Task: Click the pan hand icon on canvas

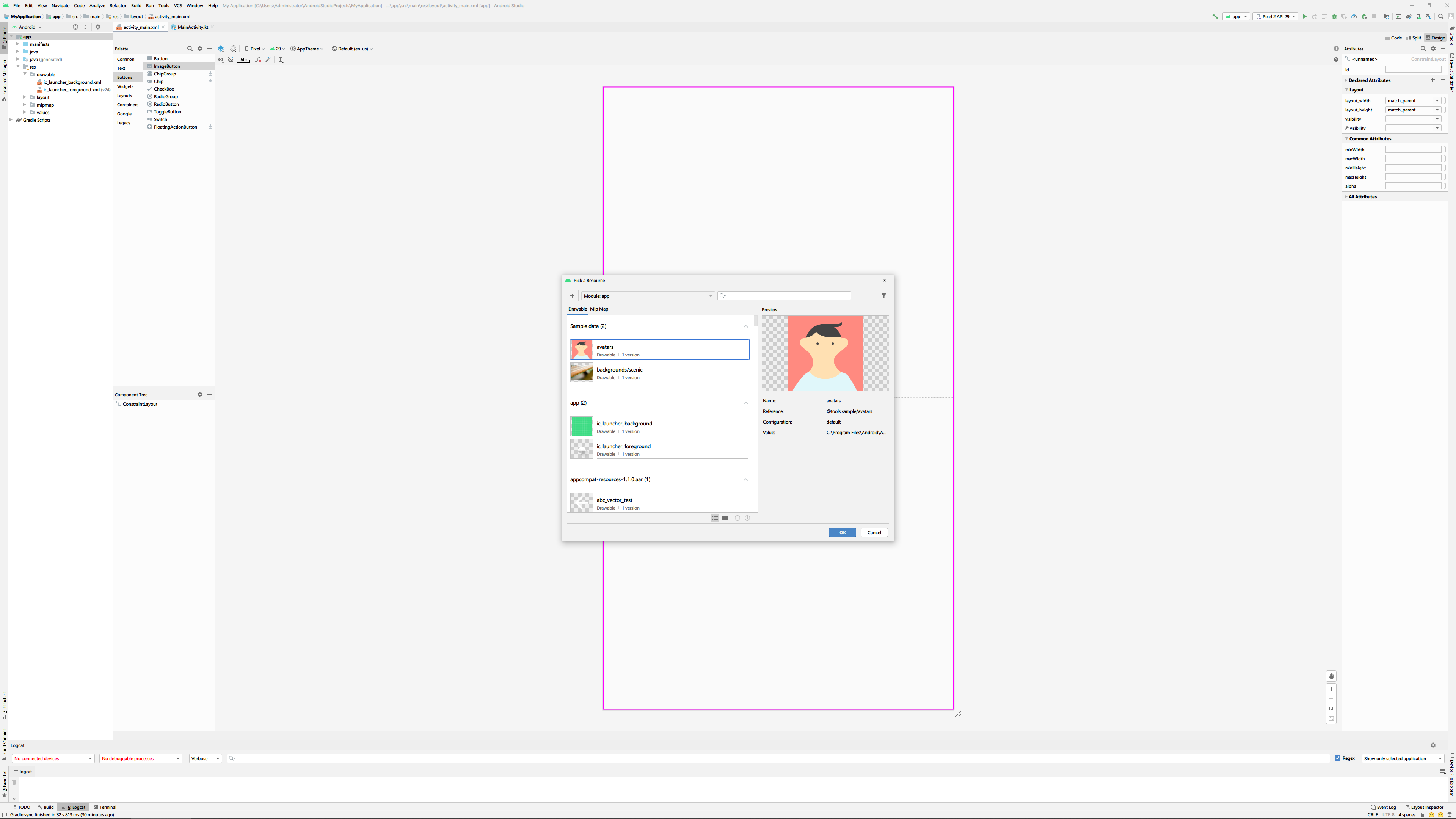Action: [x=1331, y=676]
